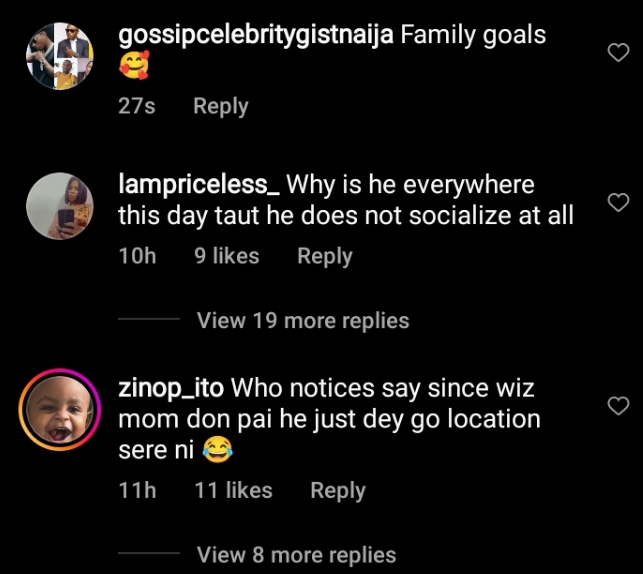Open zinop_ito username link
The image size is (643, 574).
(x=171, y=387)
